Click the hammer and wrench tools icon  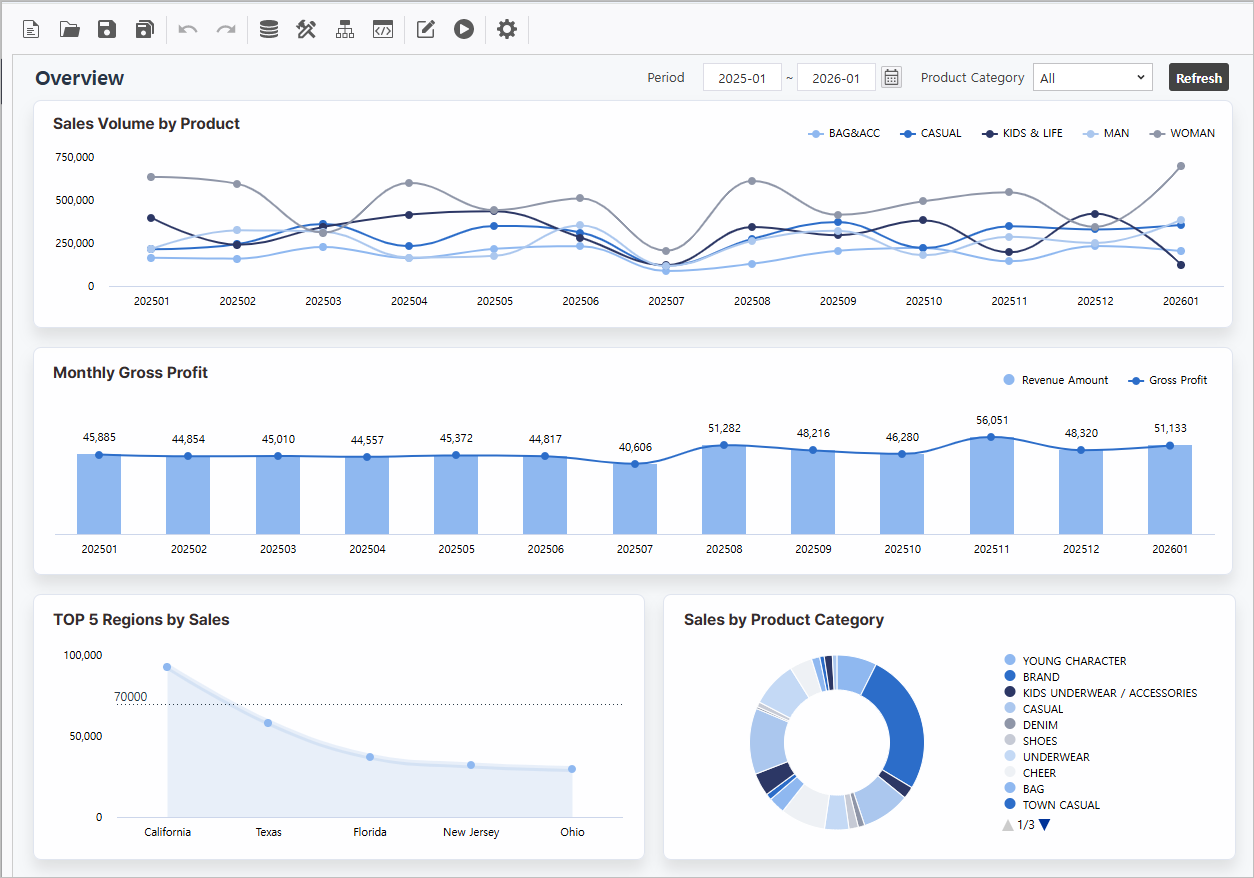coord(306,29)
